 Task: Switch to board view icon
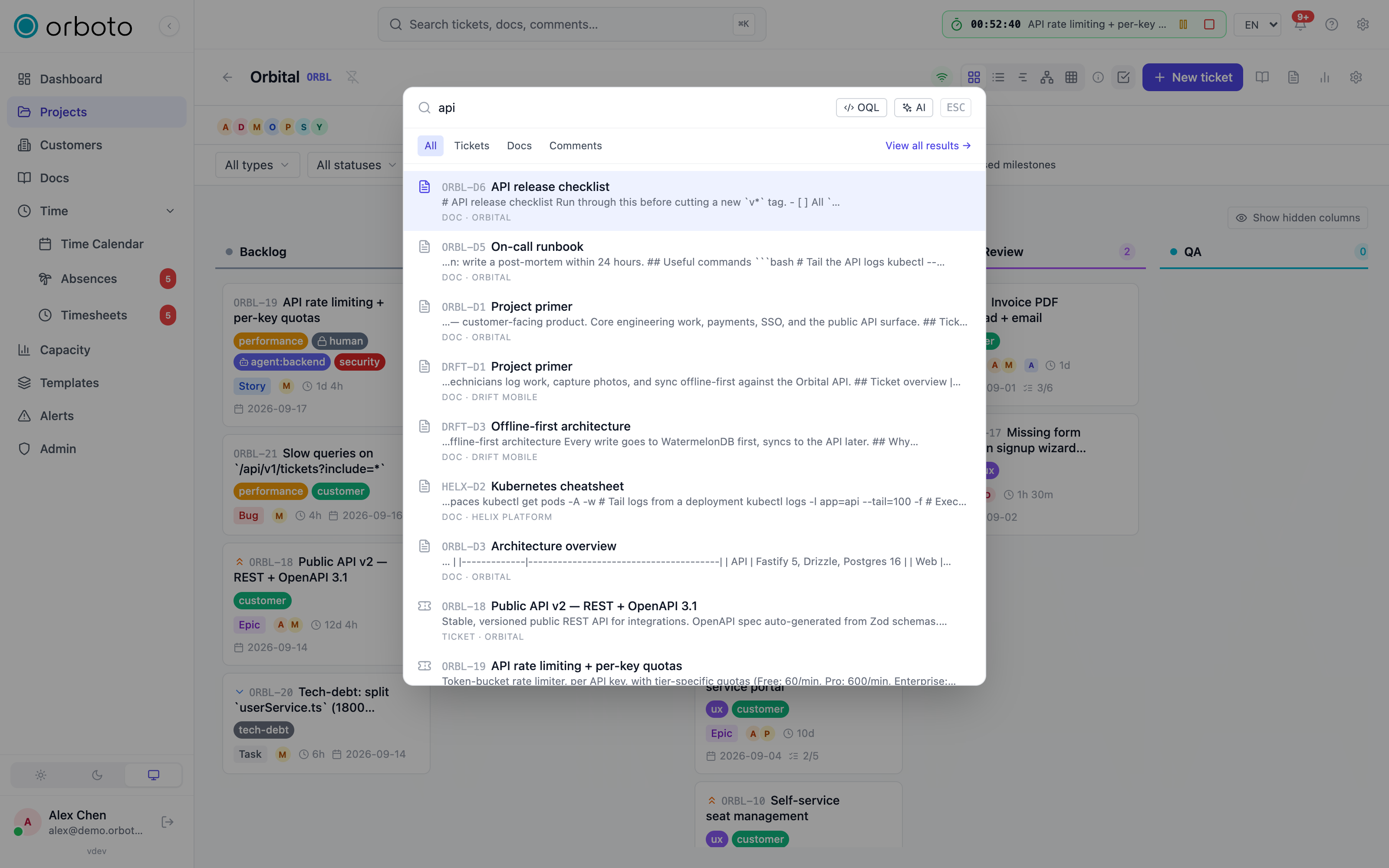coord(974,77)
